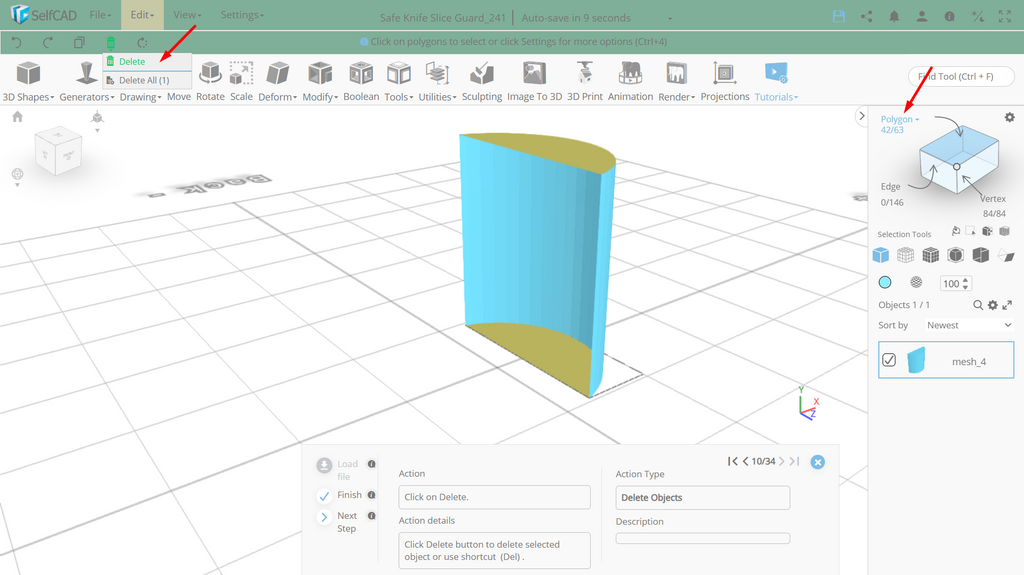Expand the Render dropdown

(677, 82)
